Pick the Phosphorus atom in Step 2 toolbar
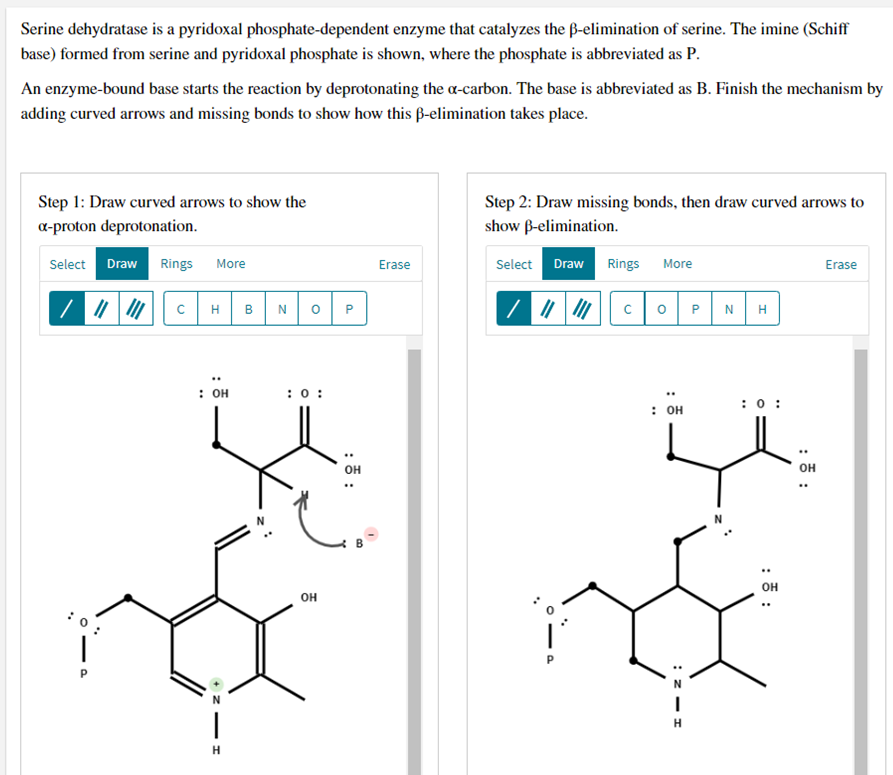The width and height of the screenshot is (893, 775). pyautogui.click(x=694, y=308)
